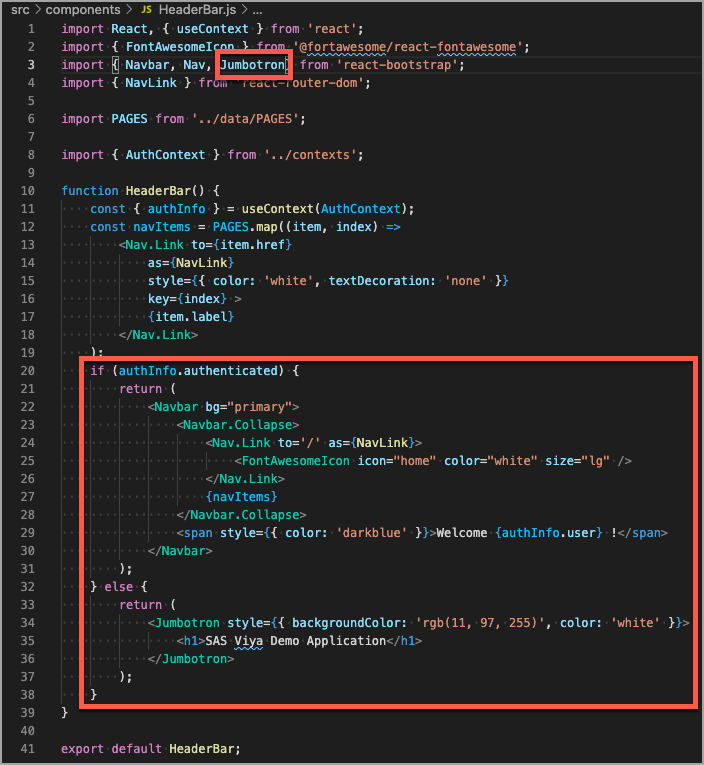Click closing '</Nav.Link>' on line 18

[159, 335]
